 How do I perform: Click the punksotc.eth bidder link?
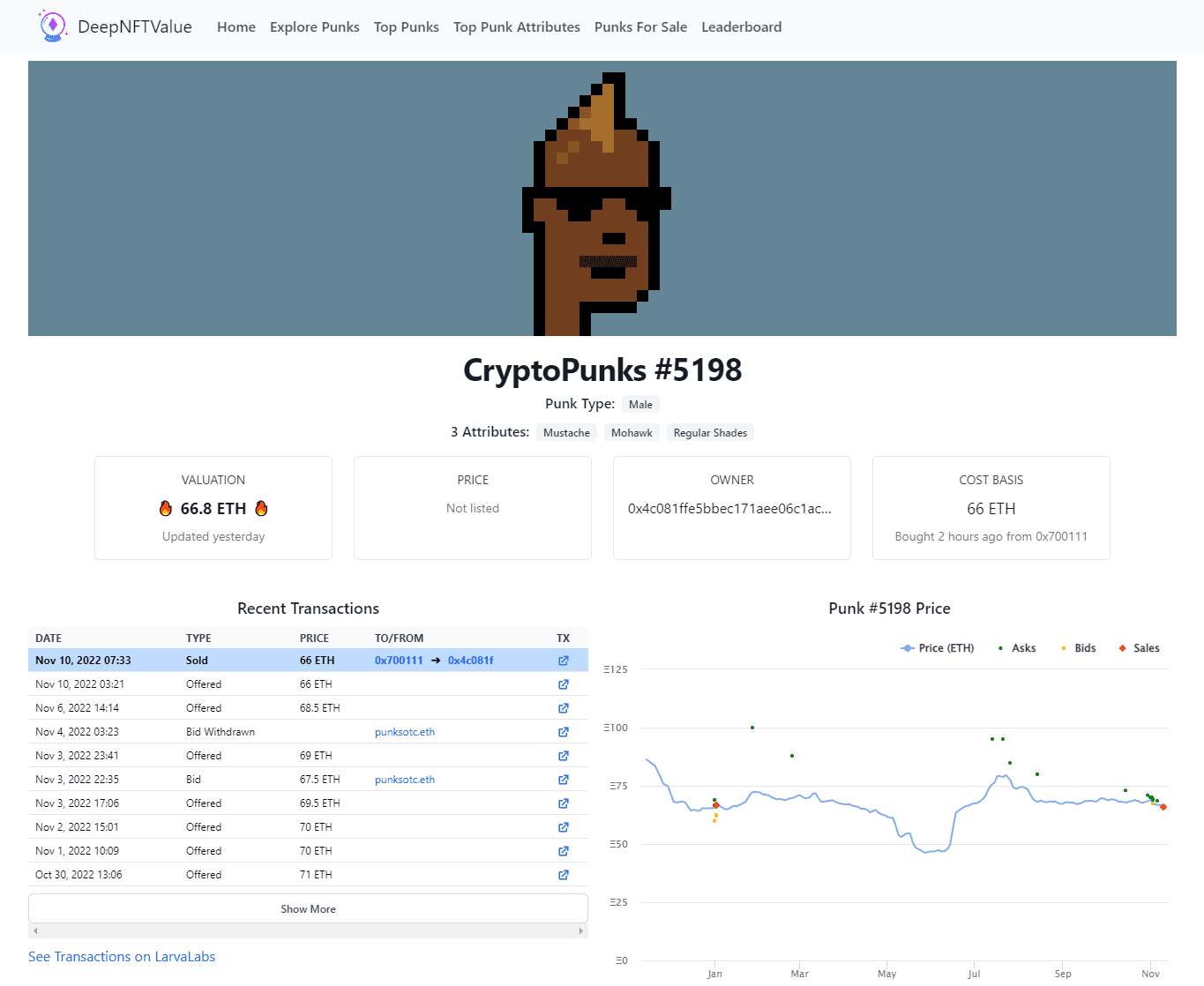click(405, 779)
